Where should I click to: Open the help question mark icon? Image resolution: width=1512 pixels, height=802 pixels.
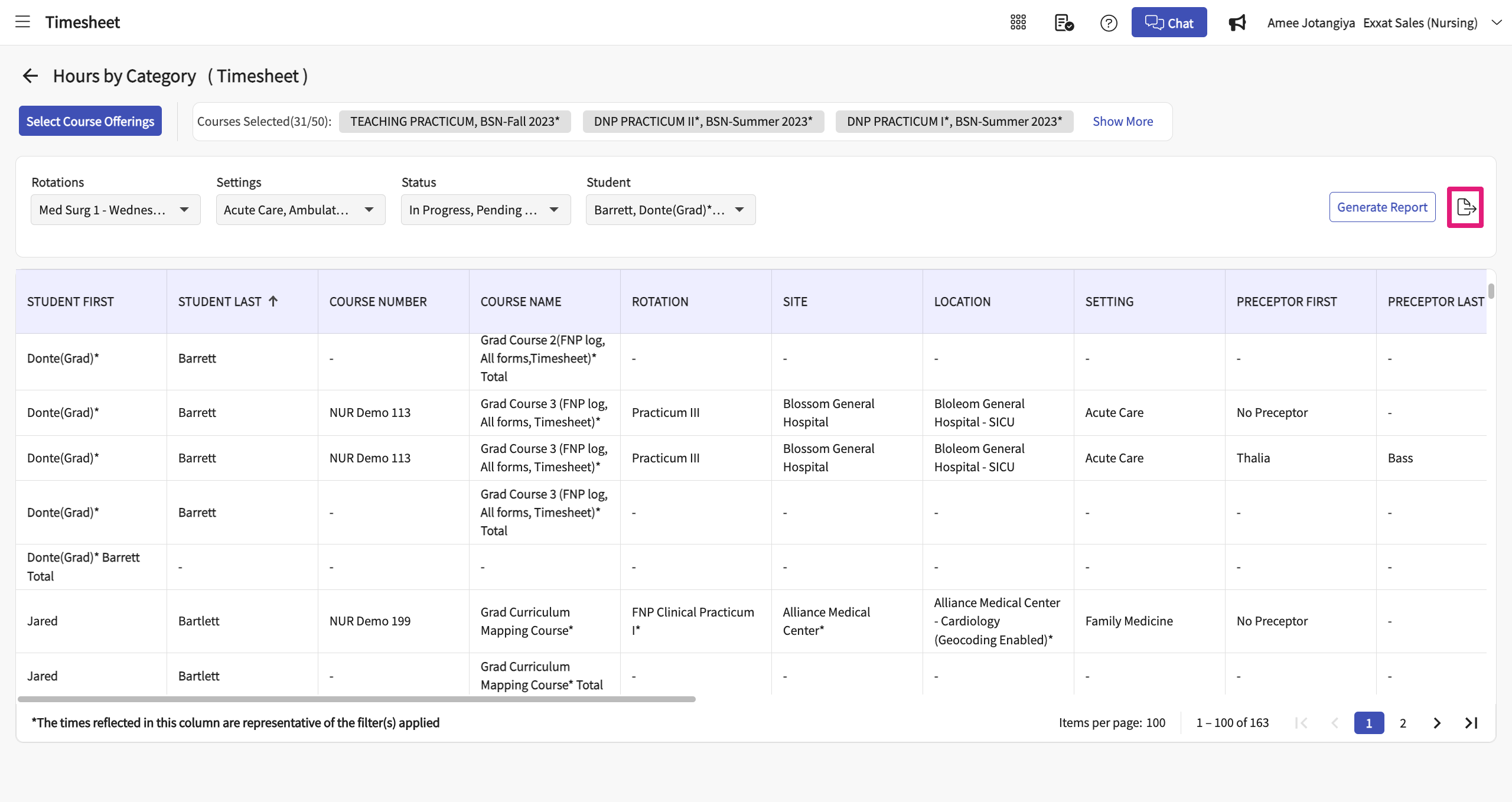1109,23
